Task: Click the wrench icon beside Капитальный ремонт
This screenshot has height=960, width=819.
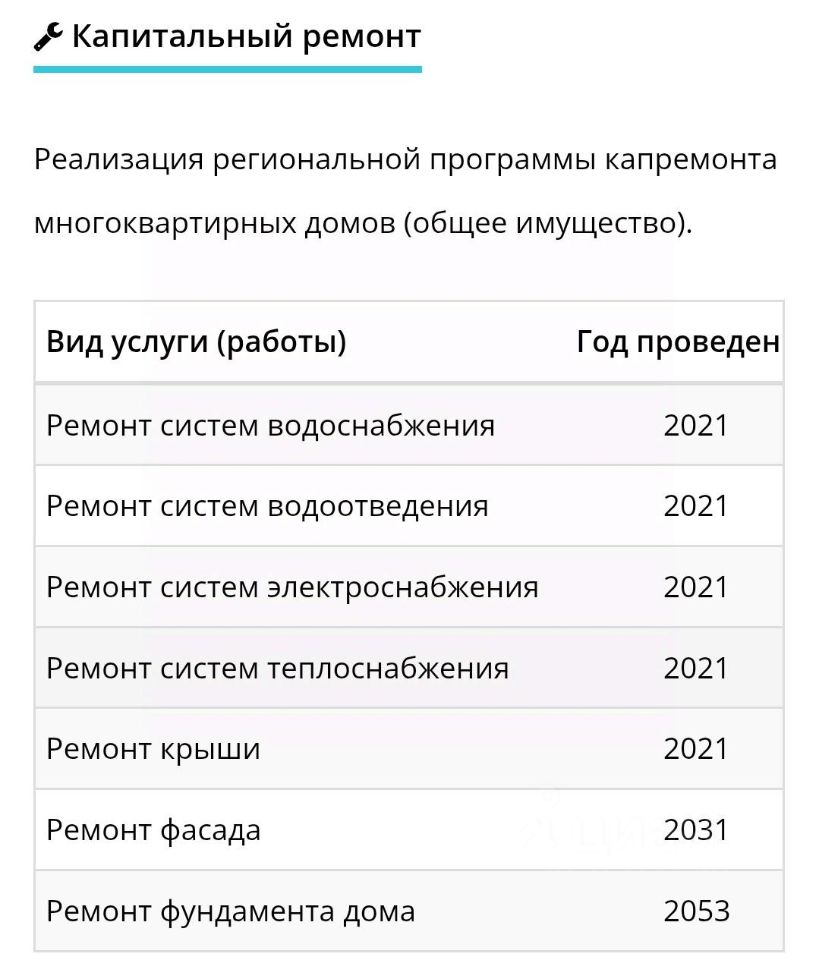Action: pyautogui.click(x=48, y=38)
